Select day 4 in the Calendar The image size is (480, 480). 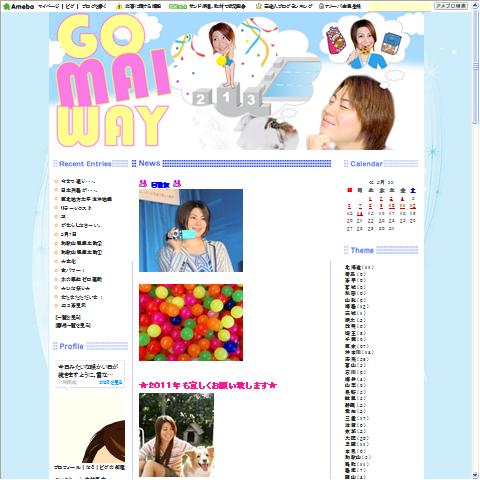point(402,199)
